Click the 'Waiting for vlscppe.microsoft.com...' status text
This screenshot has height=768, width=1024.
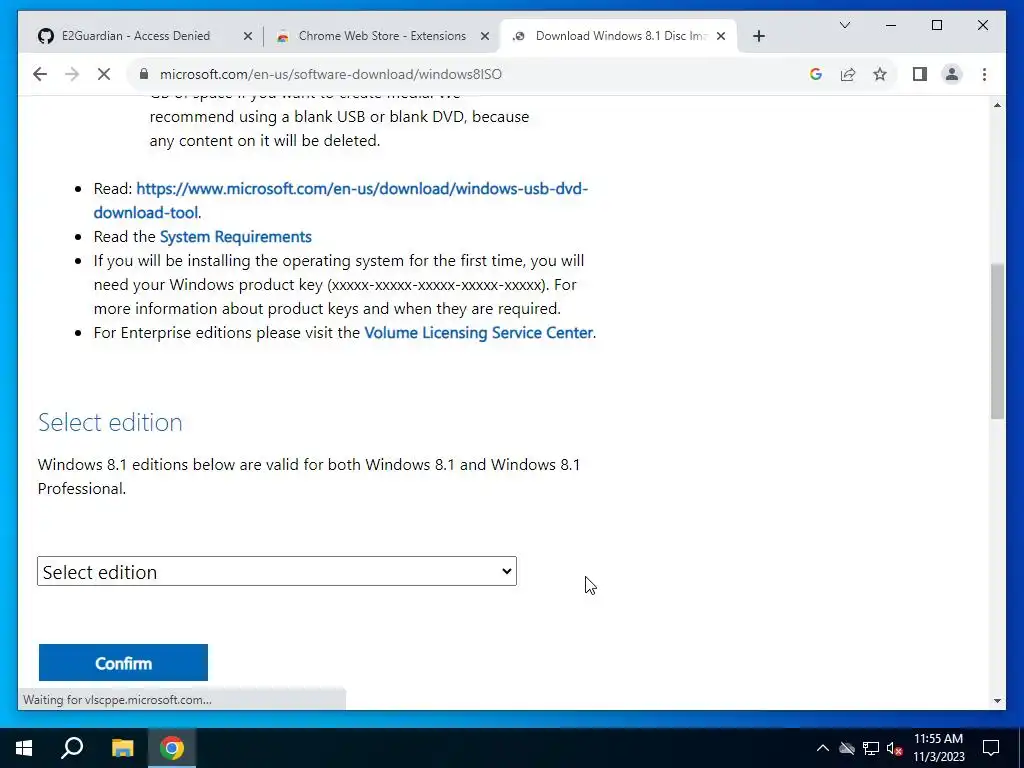(118, 699)
